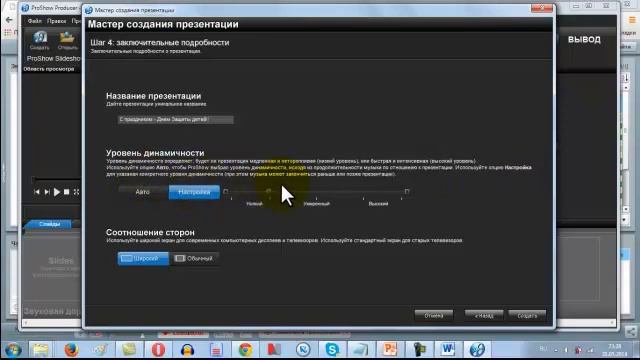Click the right end of energy slider
The height and width of the screenshot is (360, 640).
(407, 191)
